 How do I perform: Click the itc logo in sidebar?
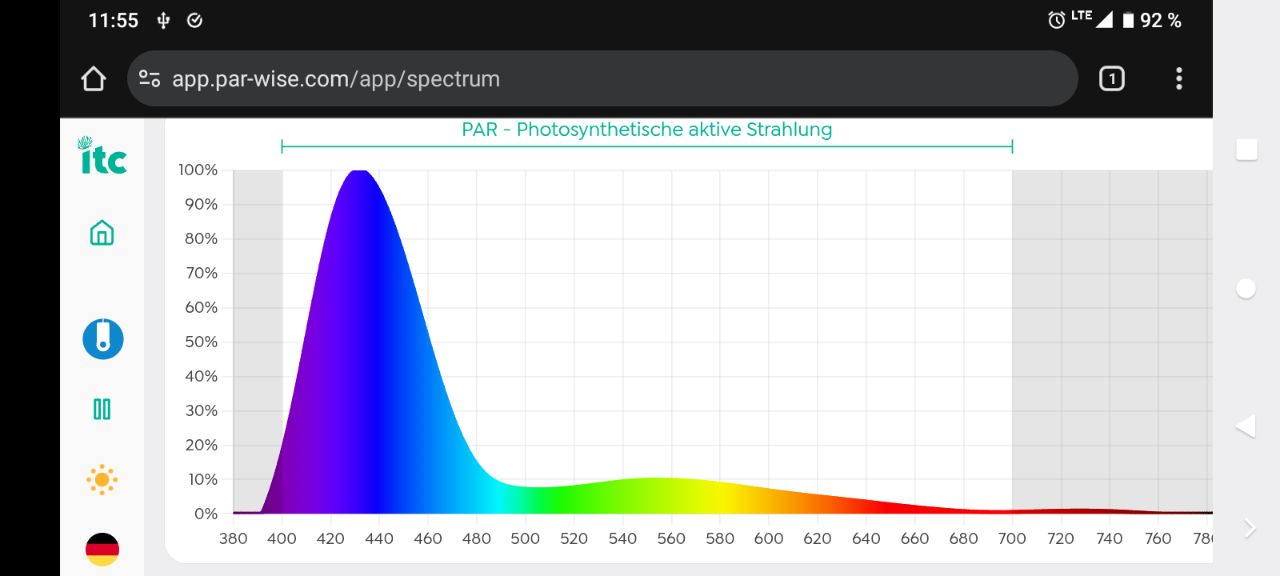pyautogui.click(x=102, y=156)
